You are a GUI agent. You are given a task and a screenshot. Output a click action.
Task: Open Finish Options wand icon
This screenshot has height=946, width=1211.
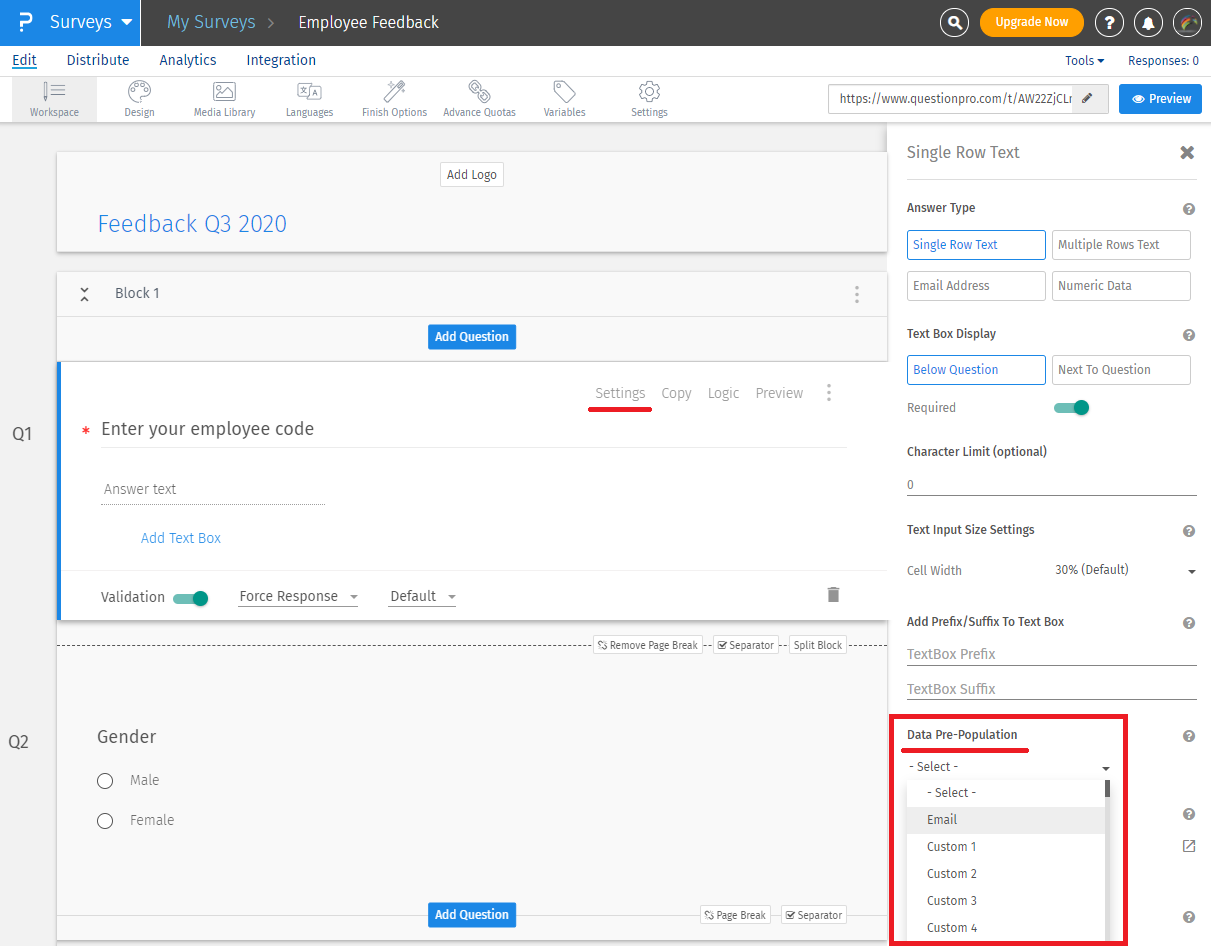point(394,99)
